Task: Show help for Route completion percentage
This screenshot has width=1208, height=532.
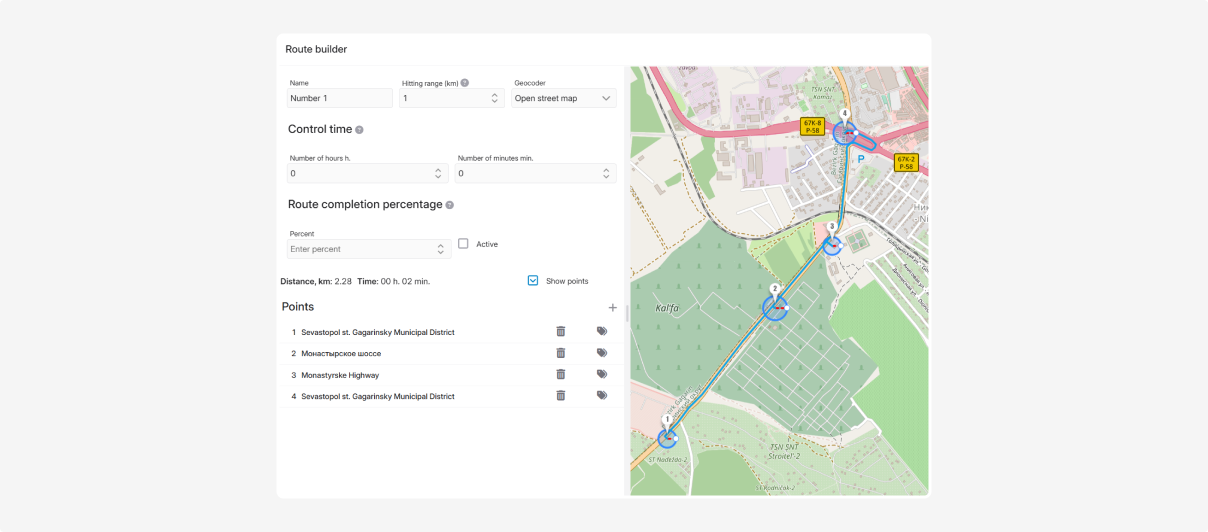Action: pyautogui.click(x=450, y=205)
